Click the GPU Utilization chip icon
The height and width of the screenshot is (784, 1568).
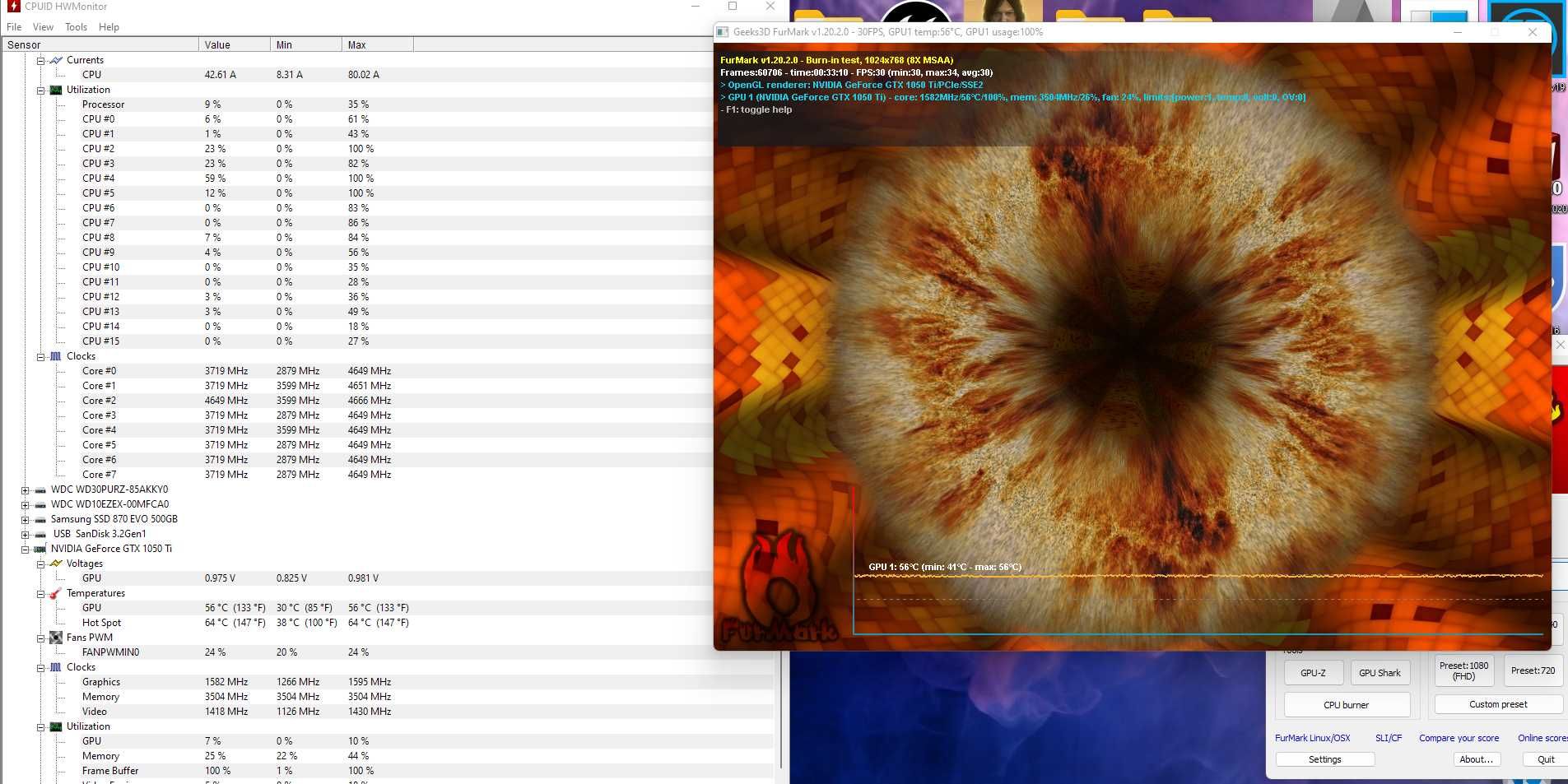[x=56, y=726]
